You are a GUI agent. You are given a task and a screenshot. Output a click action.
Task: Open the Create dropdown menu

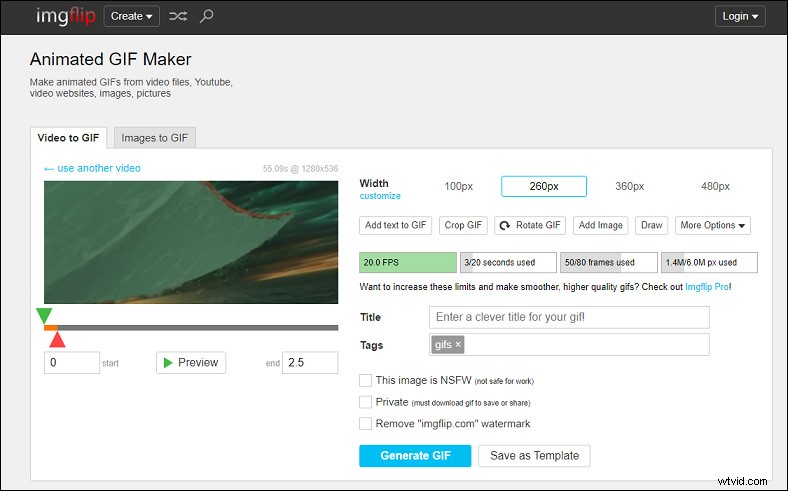click(132, 16)
